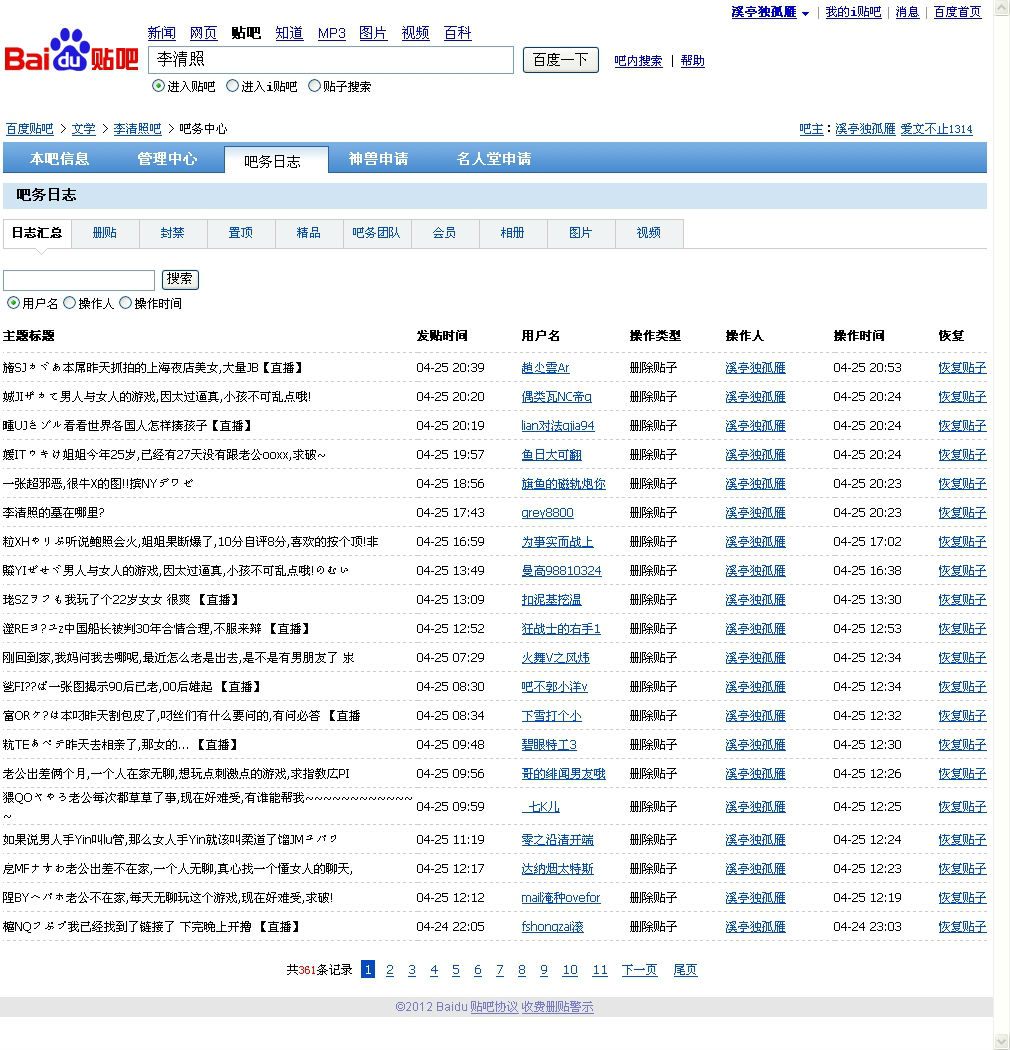Open 我的i贴吧 link

[x=853, y=12]
